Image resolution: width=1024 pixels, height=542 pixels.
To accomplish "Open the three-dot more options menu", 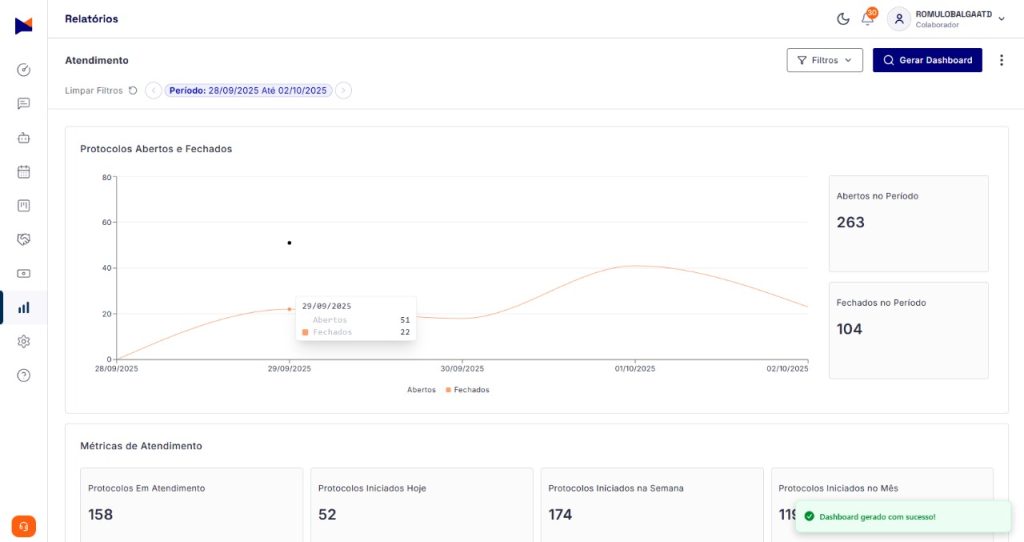I will [1001, 60].
